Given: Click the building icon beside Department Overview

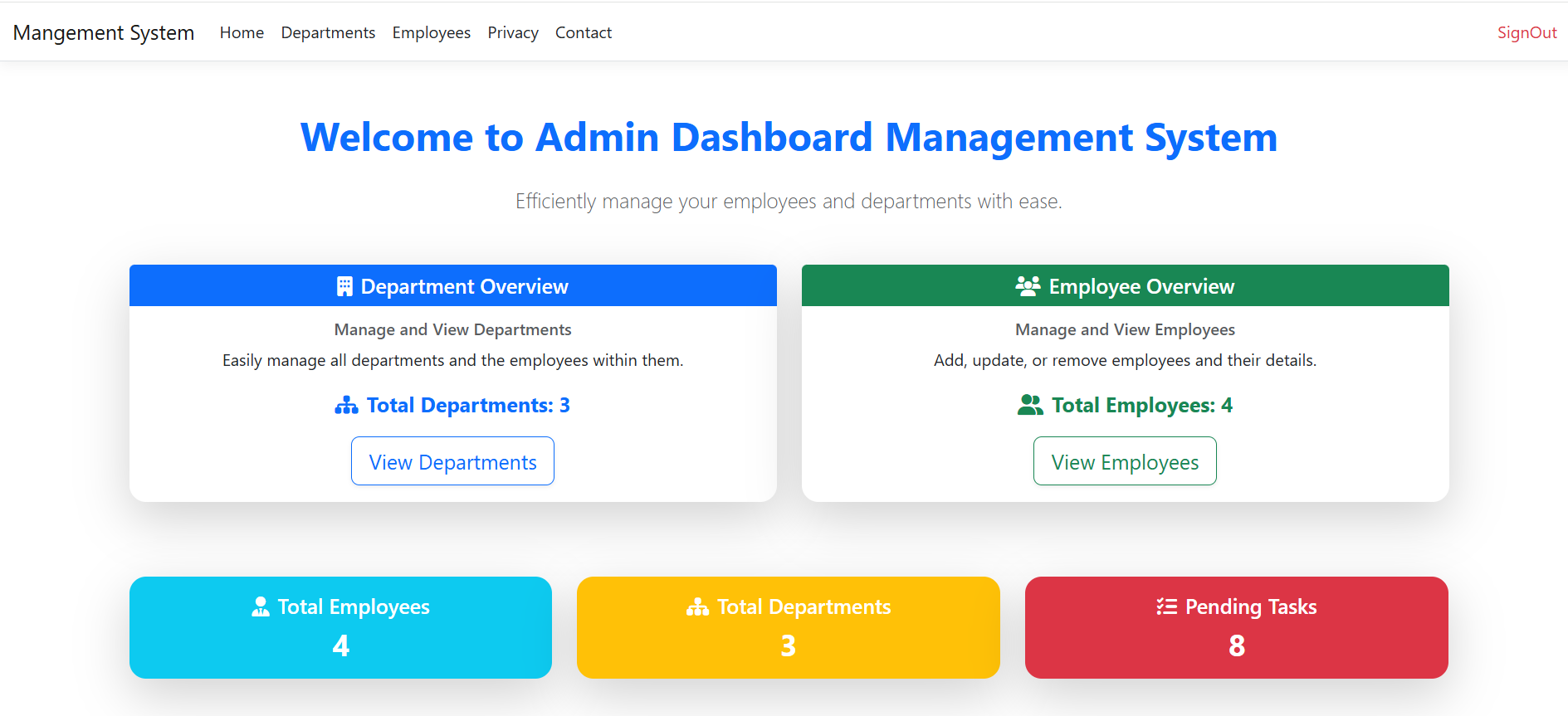Looking at the screenshot, I should tap(344, 286).
